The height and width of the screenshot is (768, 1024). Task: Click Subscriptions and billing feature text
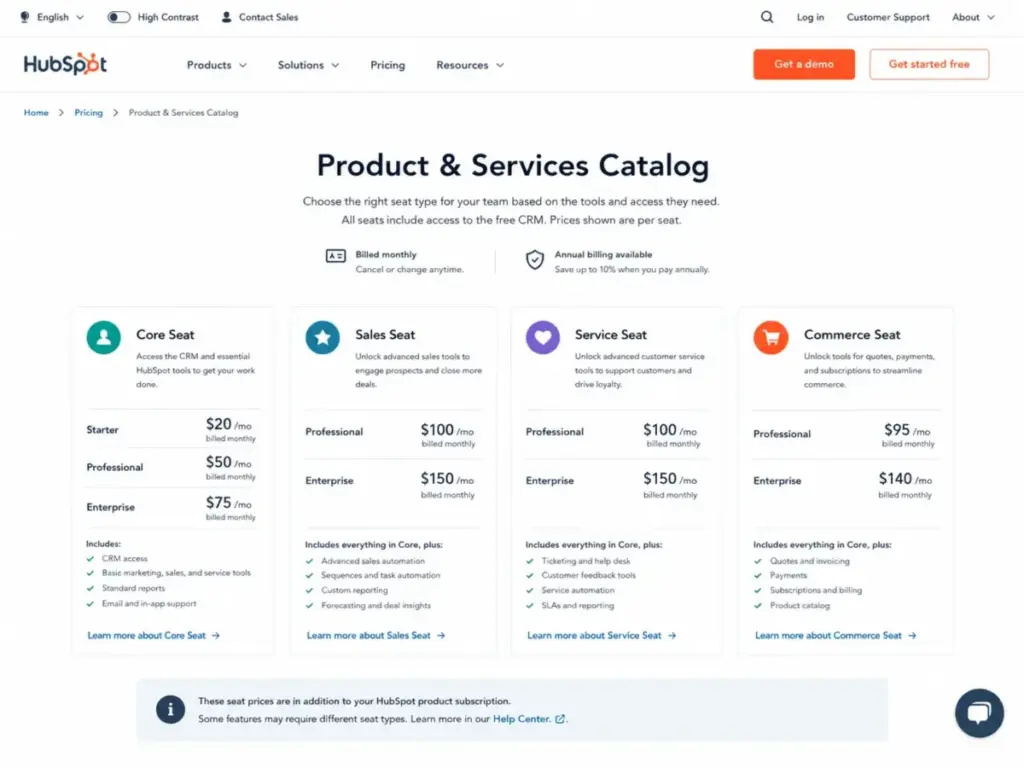tap(816, 590)
